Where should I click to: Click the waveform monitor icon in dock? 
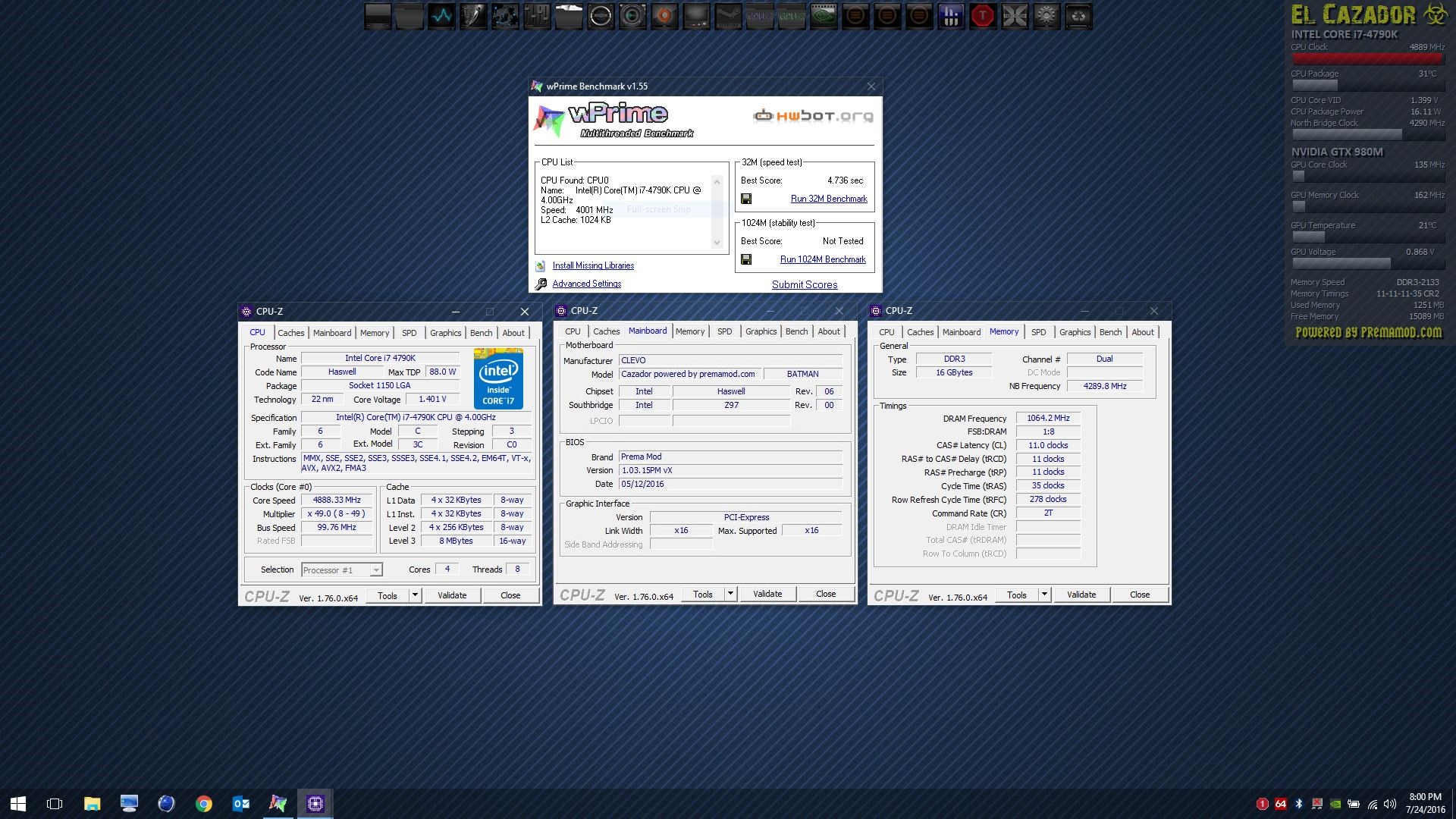(441, 15)
